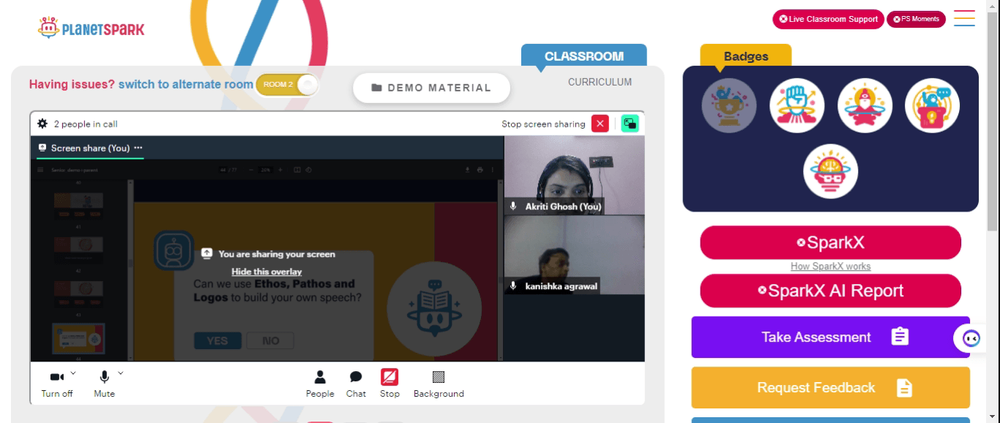Click highlighted slide thumbnail in shared PDF

click(78, 338)
